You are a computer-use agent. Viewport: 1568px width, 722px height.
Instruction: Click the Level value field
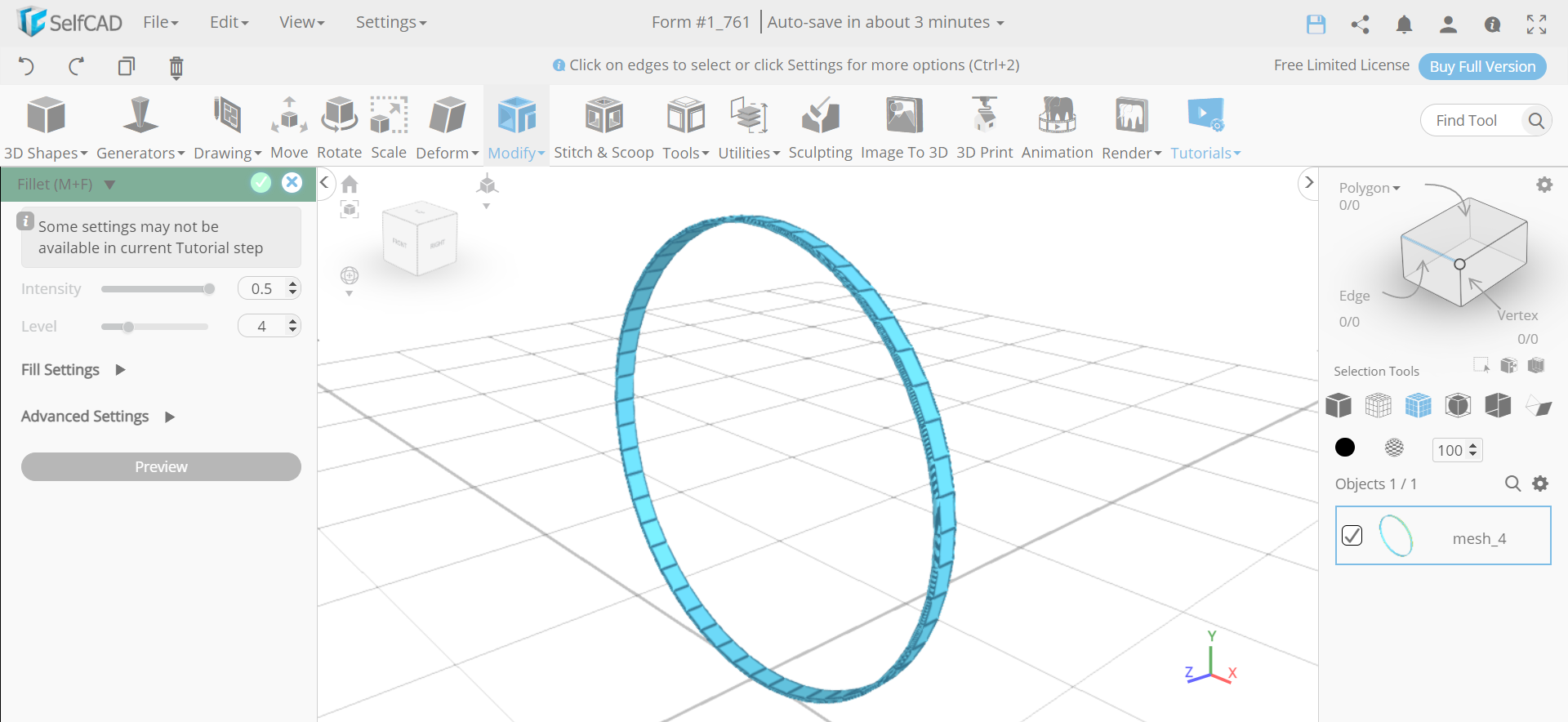(x=269, y=326)
